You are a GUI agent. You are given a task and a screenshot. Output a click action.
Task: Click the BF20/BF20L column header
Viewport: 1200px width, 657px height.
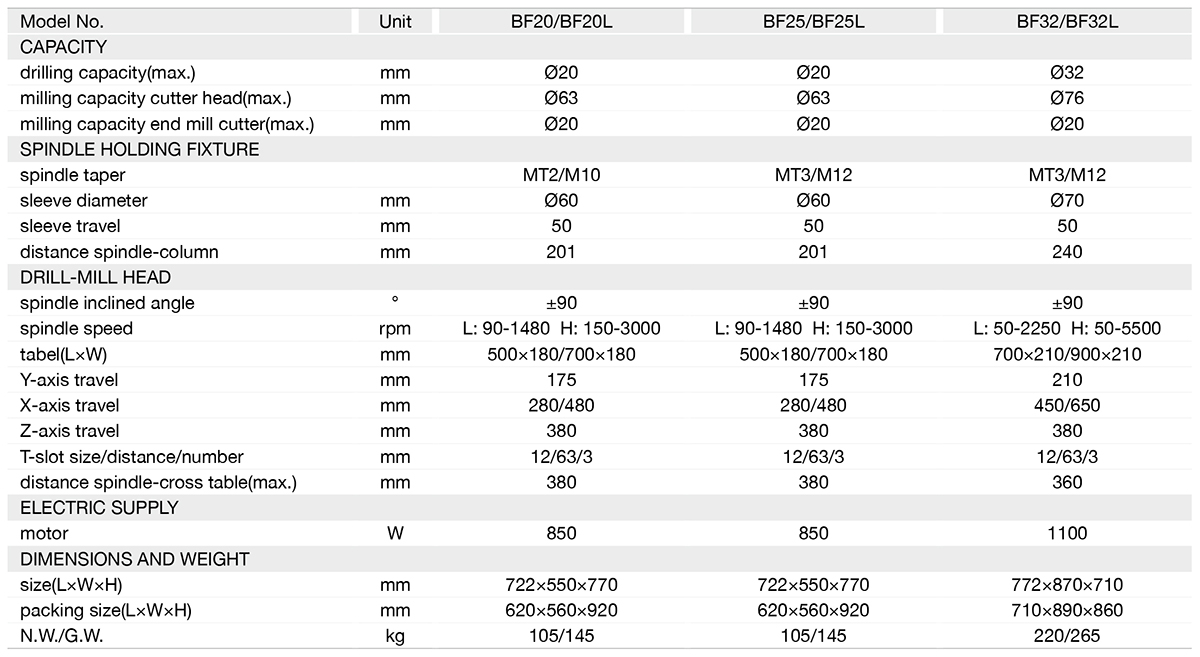click(561, 21)
